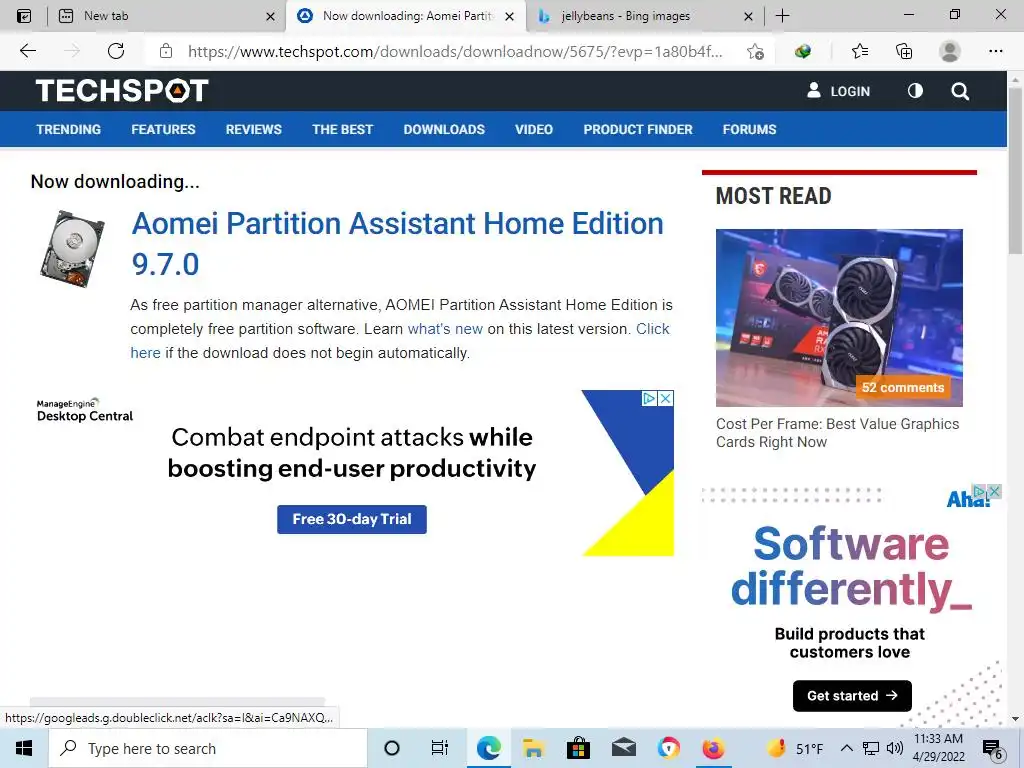
Task: Open the REVIEWS menu
Action: click(253, 129)
